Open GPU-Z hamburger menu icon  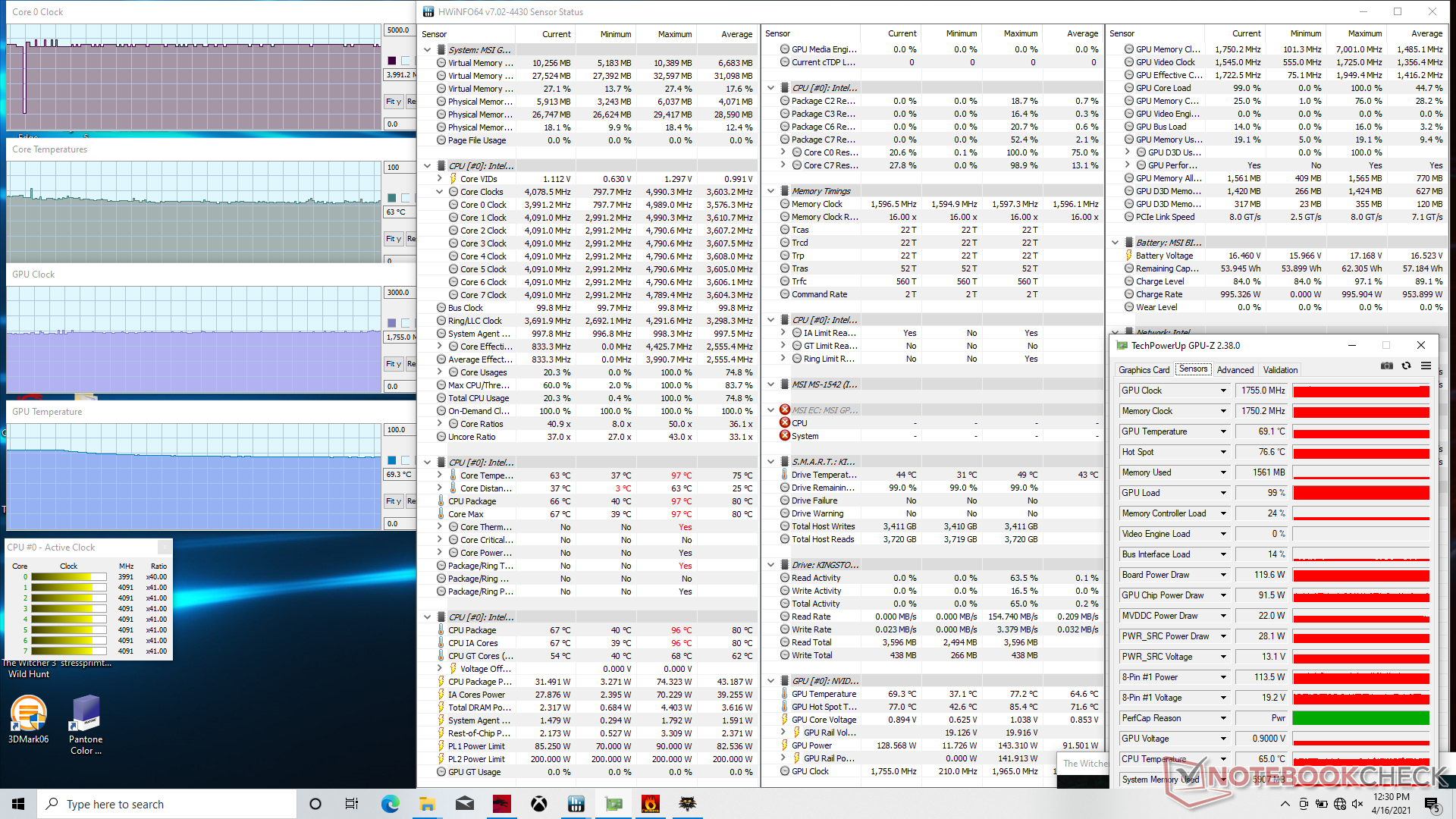point(1426,366)
